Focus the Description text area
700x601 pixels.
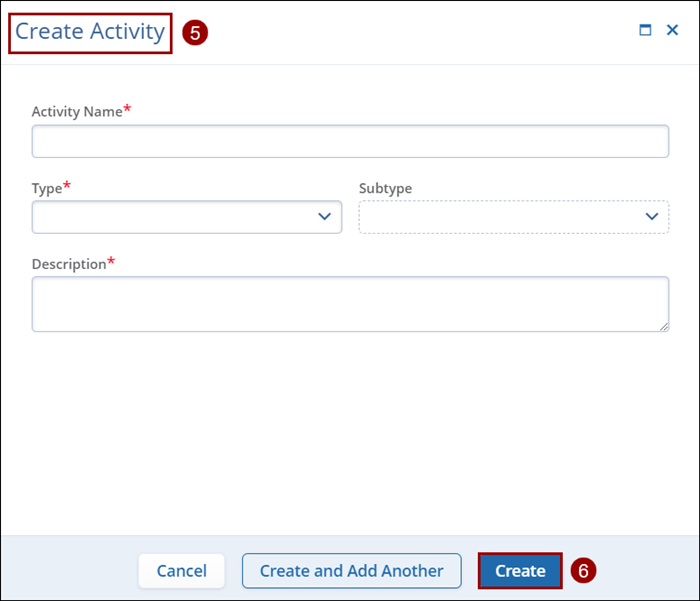[350, 304]
